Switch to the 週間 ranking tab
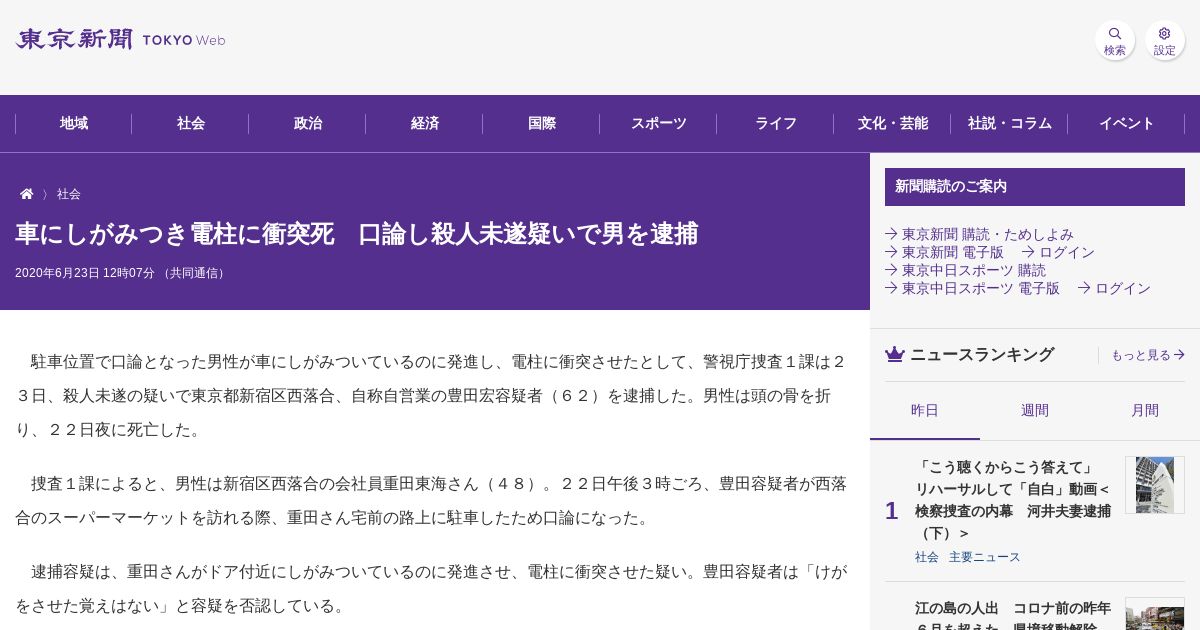1200x630 pixels. (1035, 410)
